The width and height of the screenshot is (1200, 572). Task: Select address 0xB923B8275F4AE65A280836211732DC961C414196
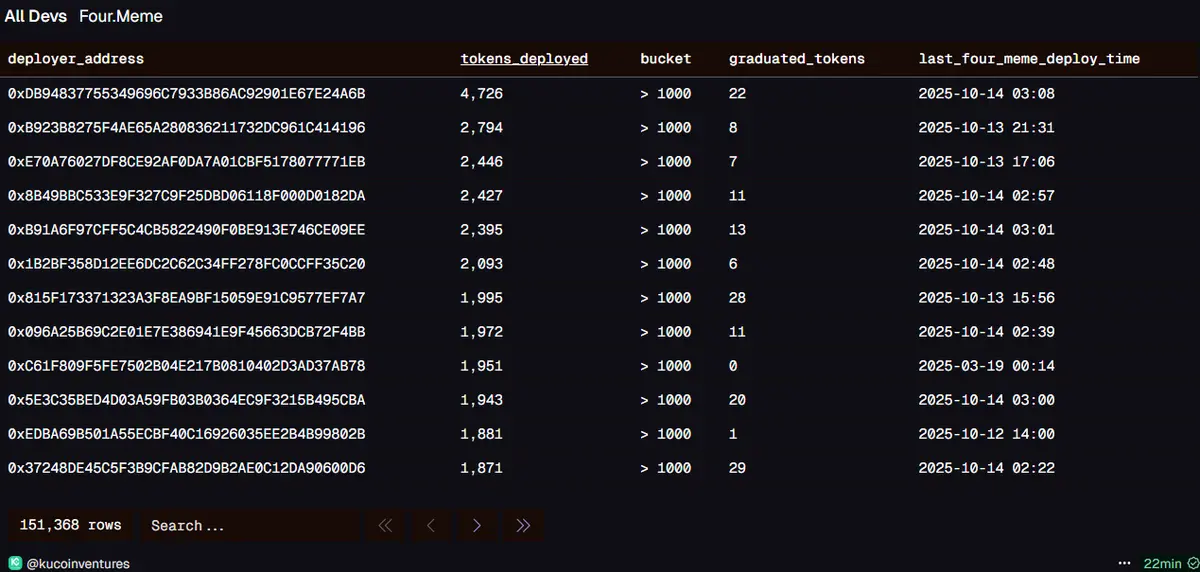coord(186,128)
